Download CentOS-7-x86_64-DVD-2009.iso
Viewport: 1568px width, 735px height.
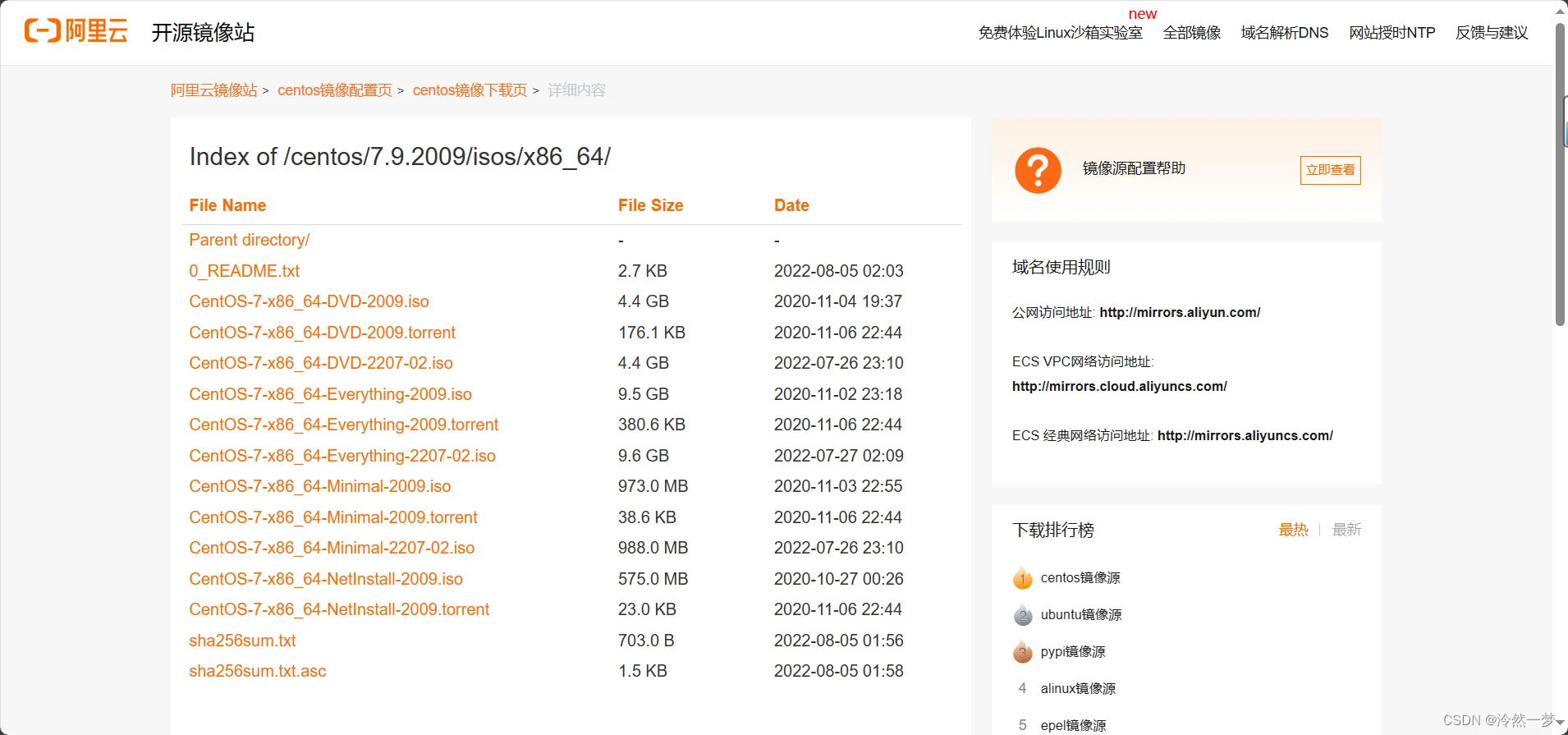[x=309, y=301]
